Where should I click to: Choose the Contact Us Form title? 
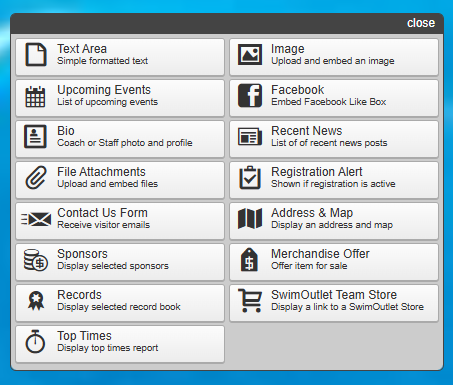coord(102,213)
